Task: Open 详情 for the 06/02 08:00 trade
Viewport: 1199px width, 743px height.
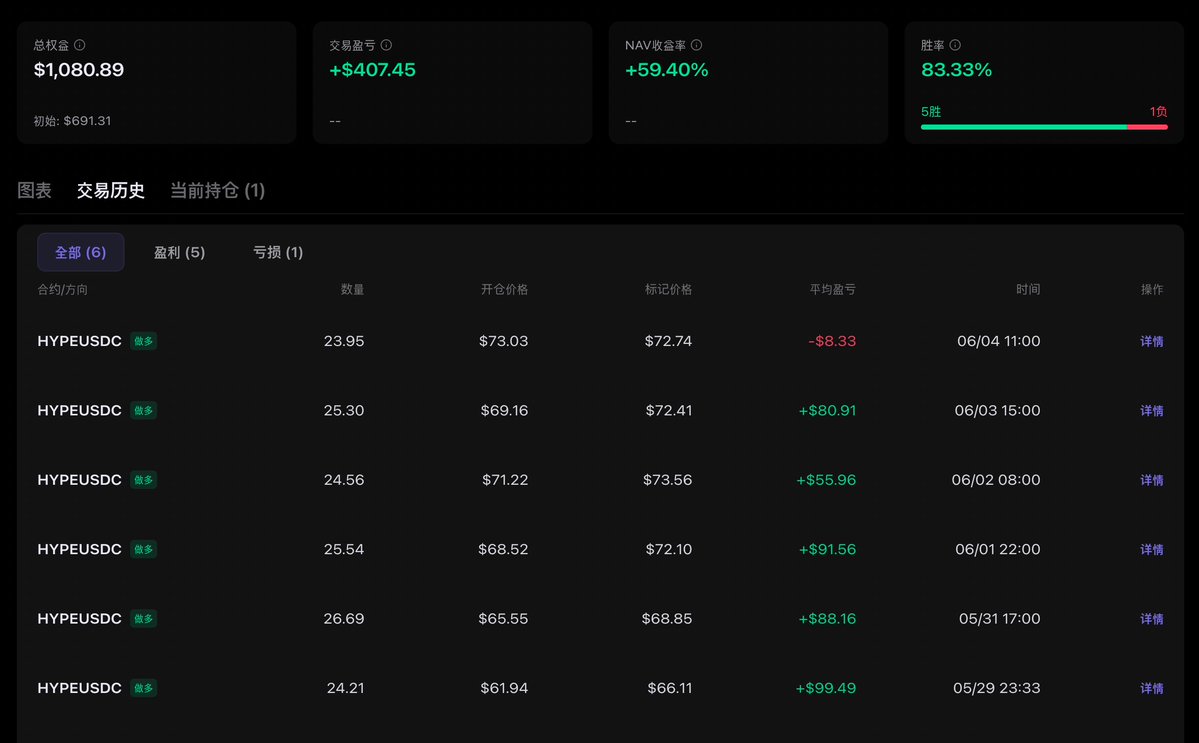Action: (1152, 481)
